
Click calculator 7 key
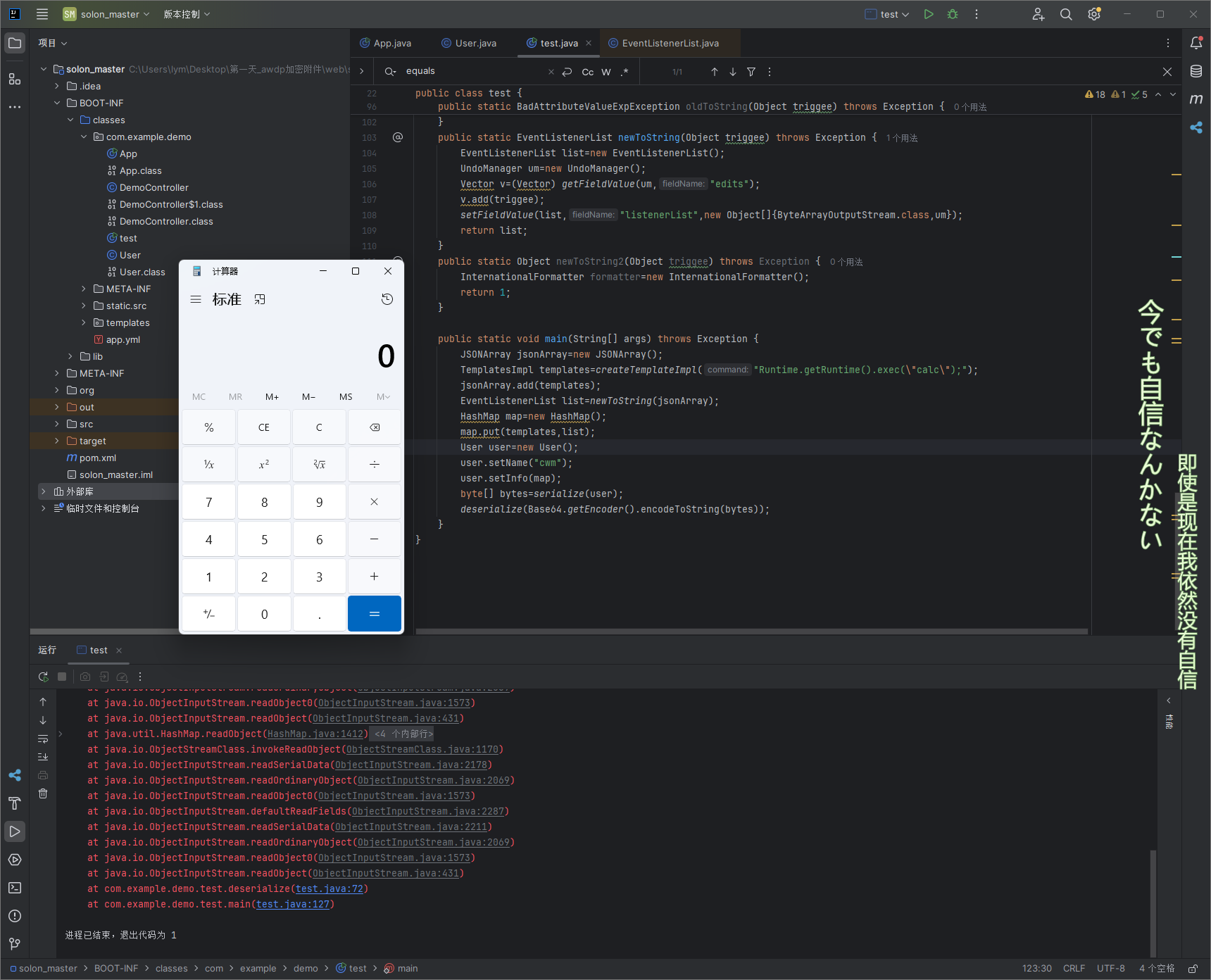[209, 502]
